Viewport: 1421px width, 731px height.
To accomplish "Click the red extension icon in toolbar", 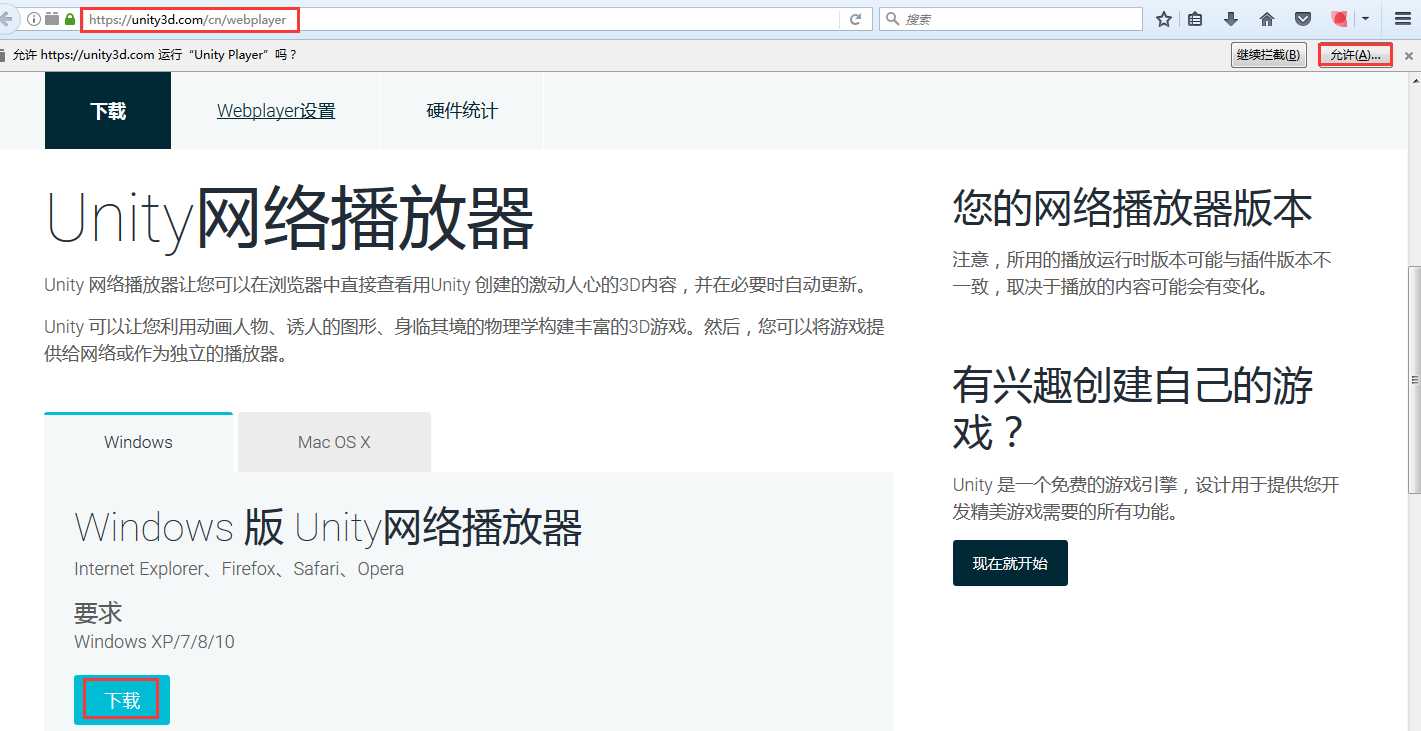I will [x=1341, y=19].
